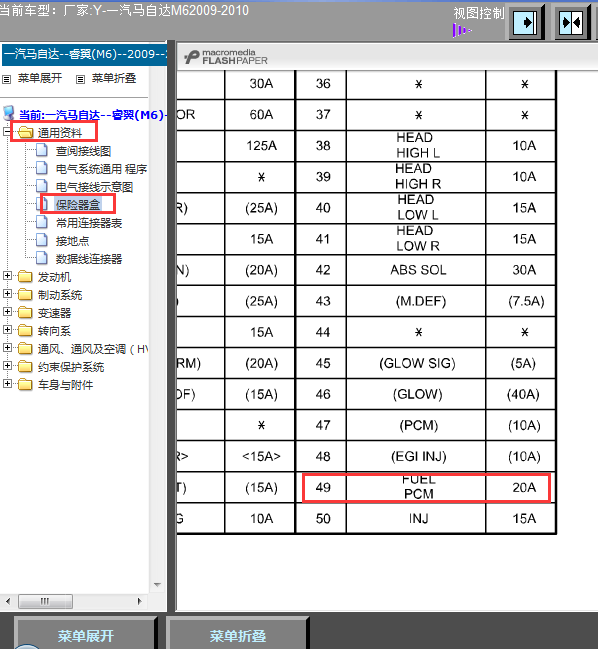
Task: Click the 视图控制 label
Action: tap(479, 13)
